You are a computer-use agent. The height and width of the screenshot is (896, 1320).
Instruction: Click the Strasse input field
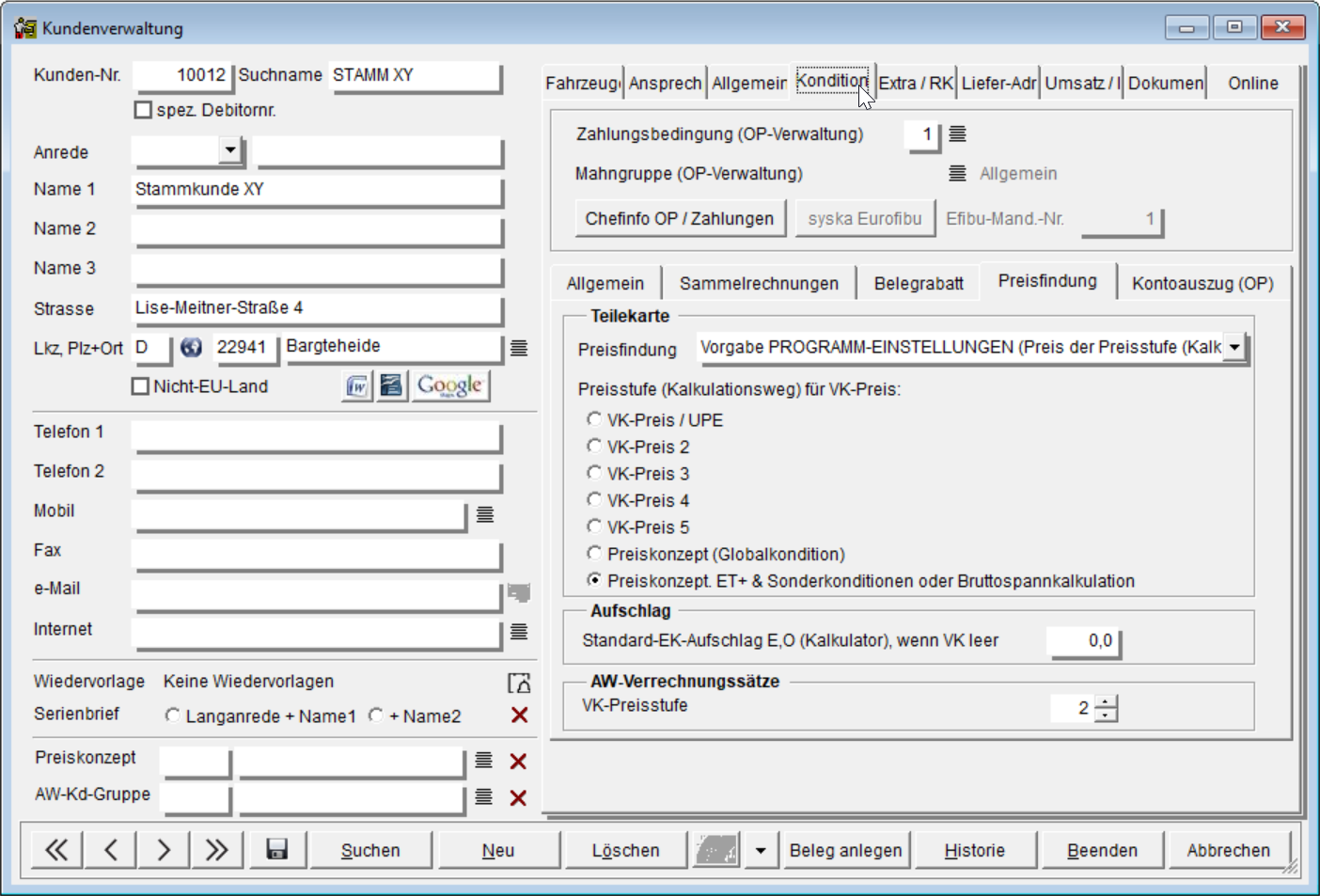click(316, 308)
